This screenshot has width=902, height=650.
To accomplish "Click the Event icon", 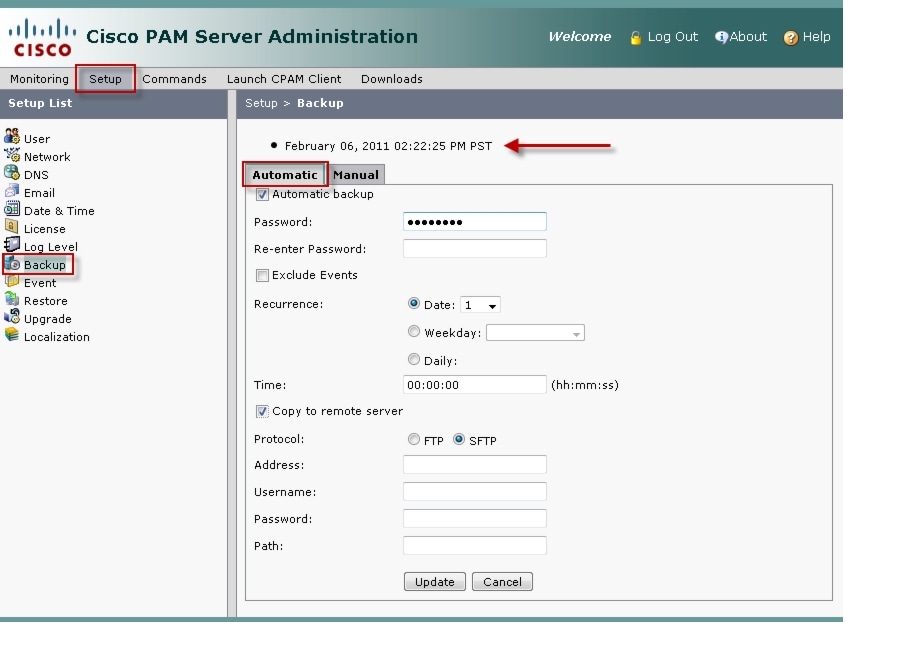I will 12,281.
